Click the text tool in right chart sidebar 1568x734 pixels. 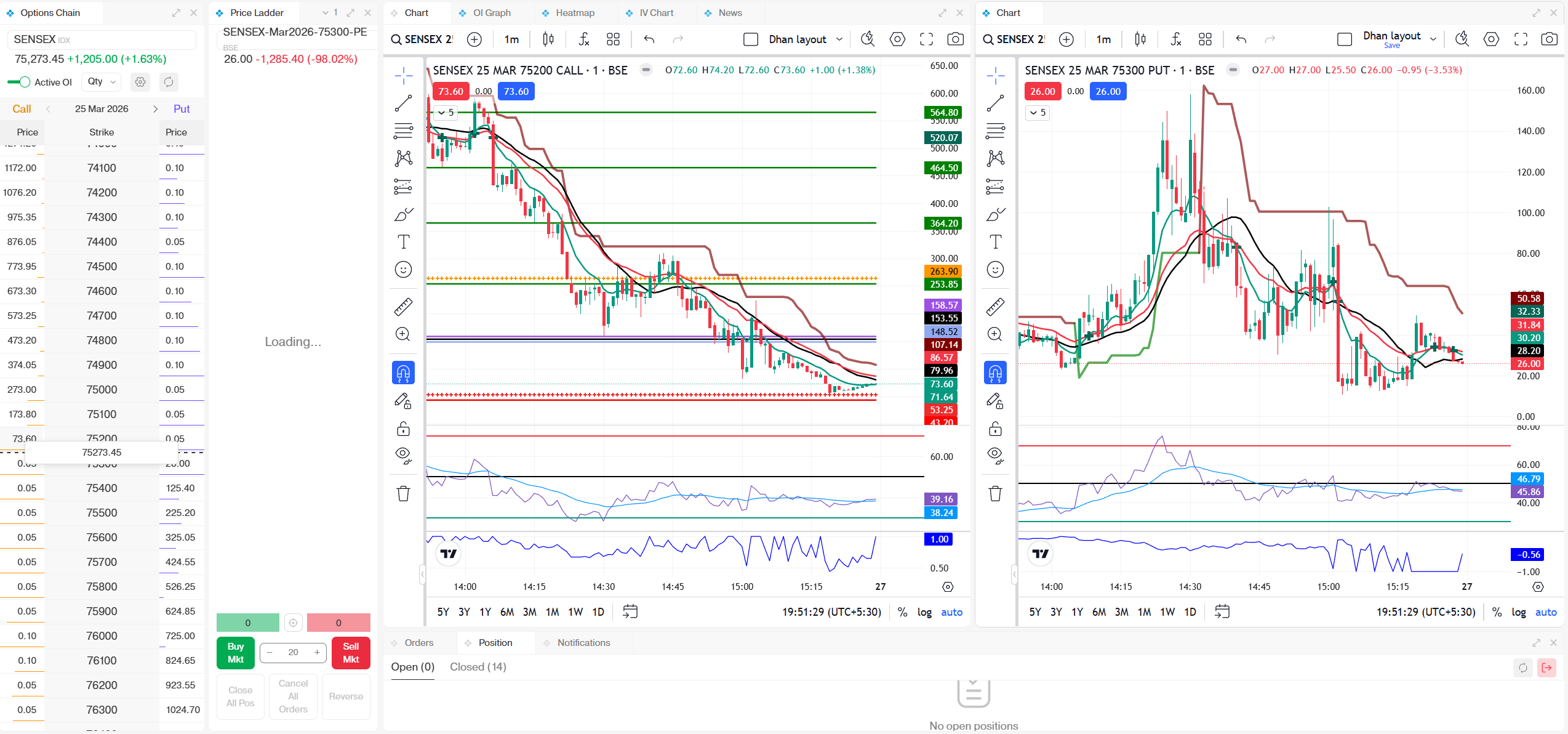[x=995, y=242]
